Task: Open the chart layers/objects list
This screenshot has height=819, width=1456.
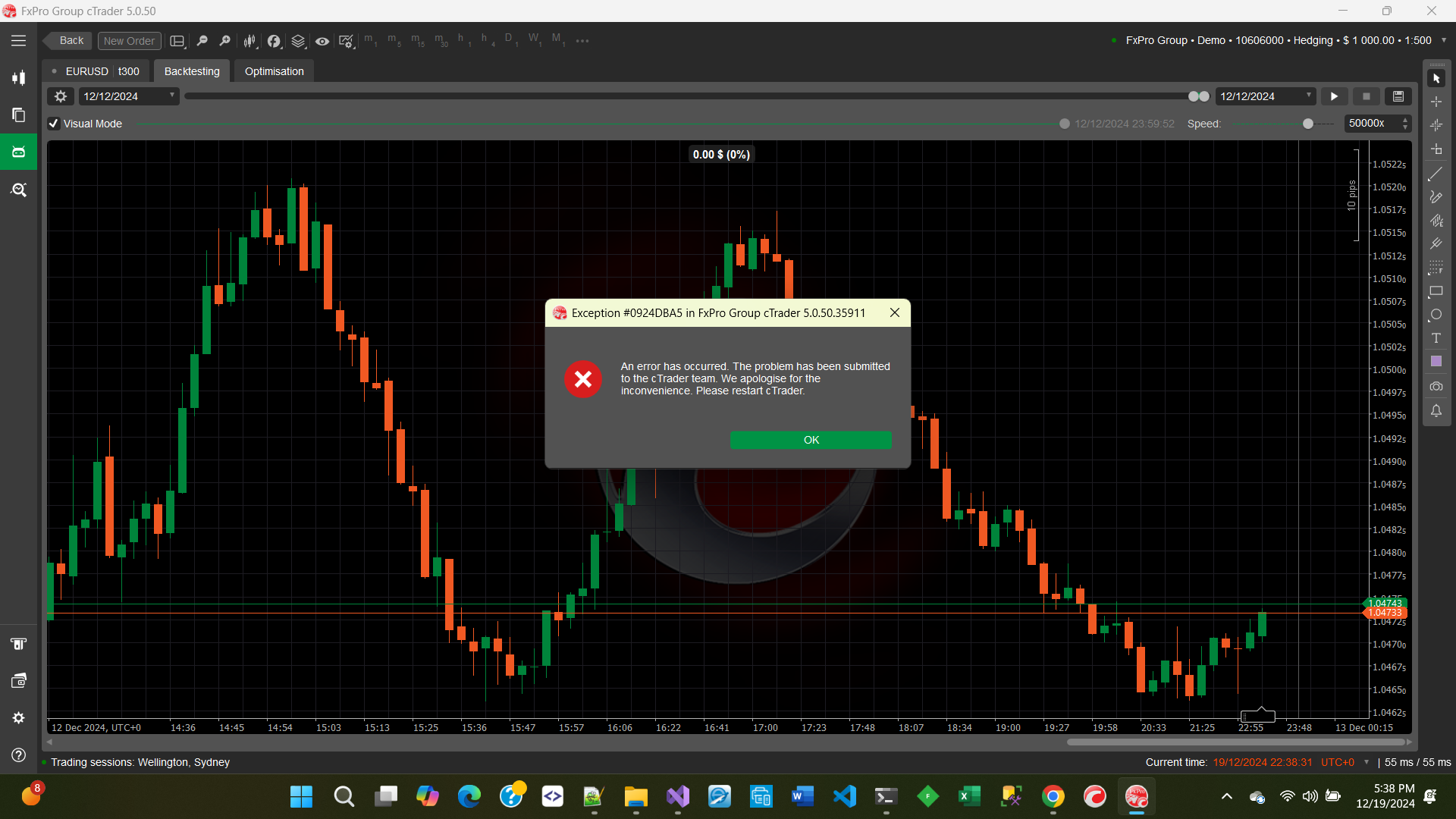Action: tap(298, 41)
